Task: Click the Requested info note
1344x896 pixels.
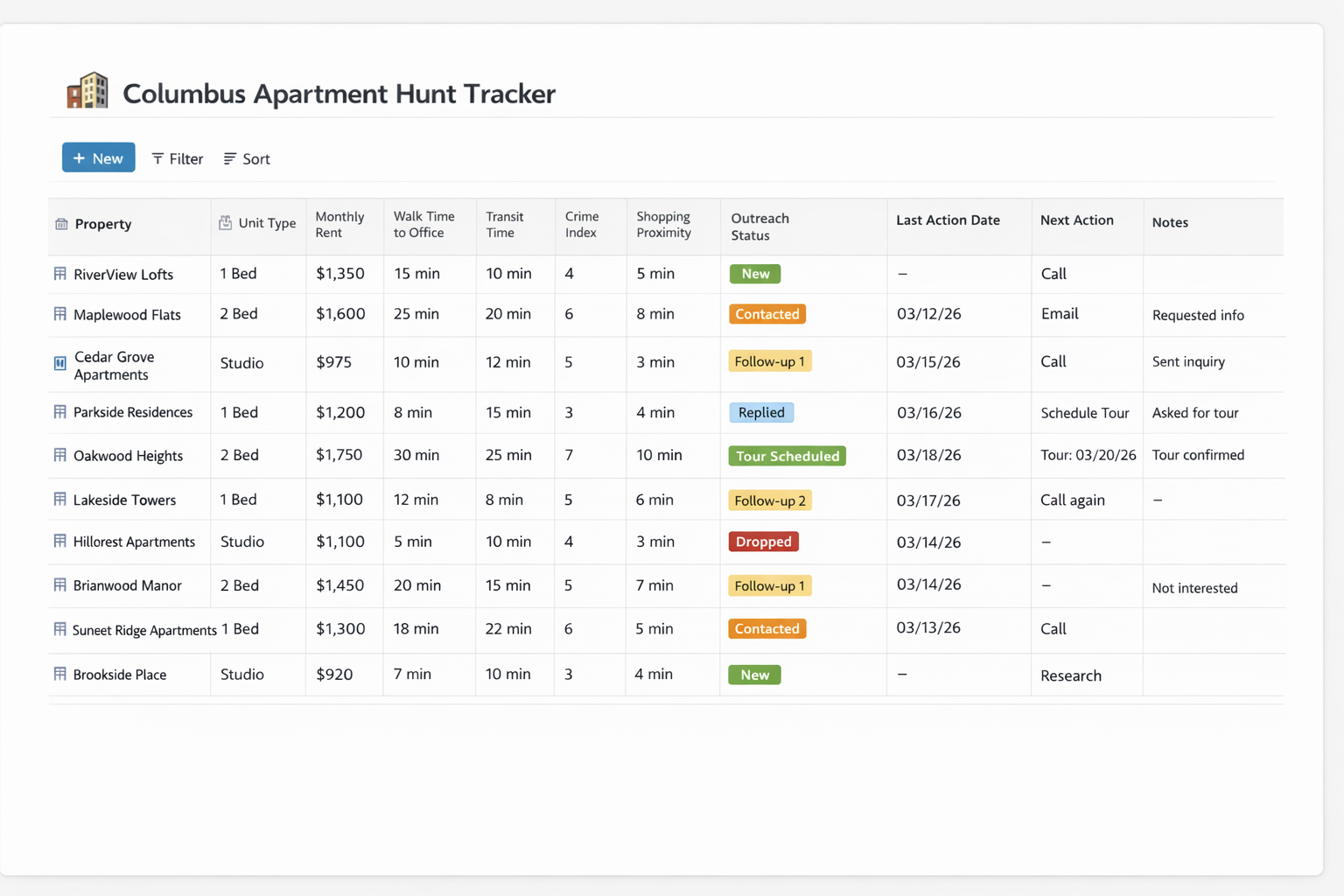Action: 1198,315
